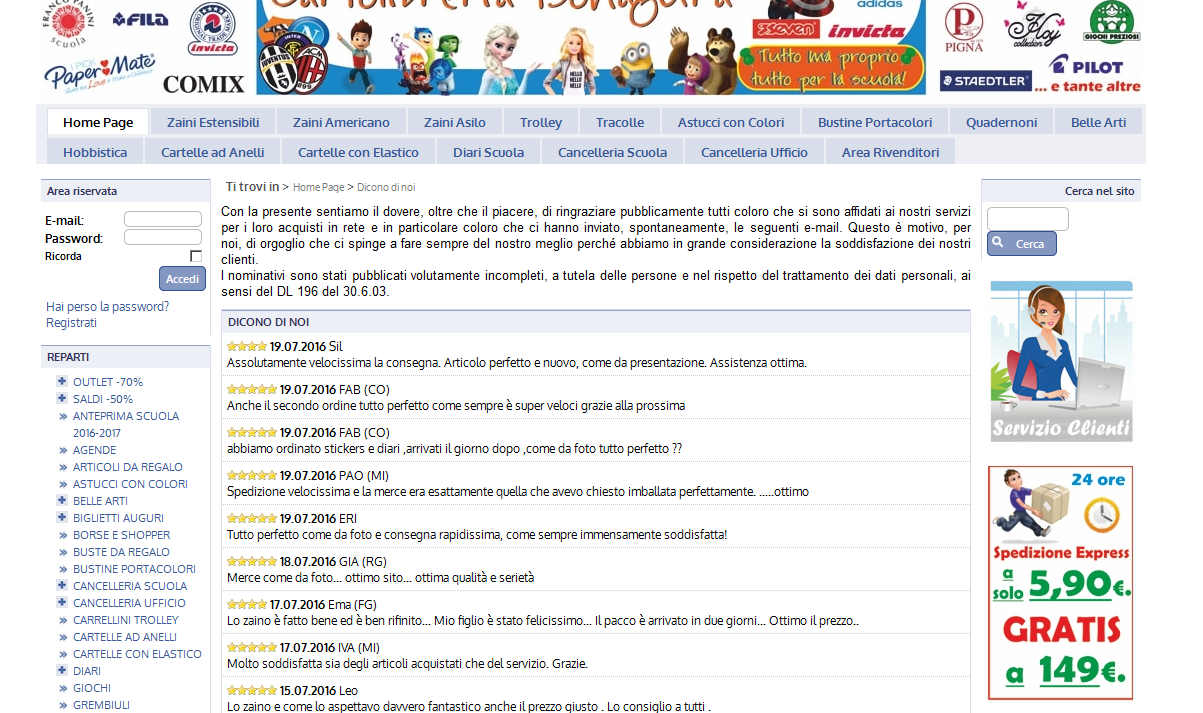Click the Franco Panini Scuola logo
Viewport: 1203px width, 713px height.
70,24
